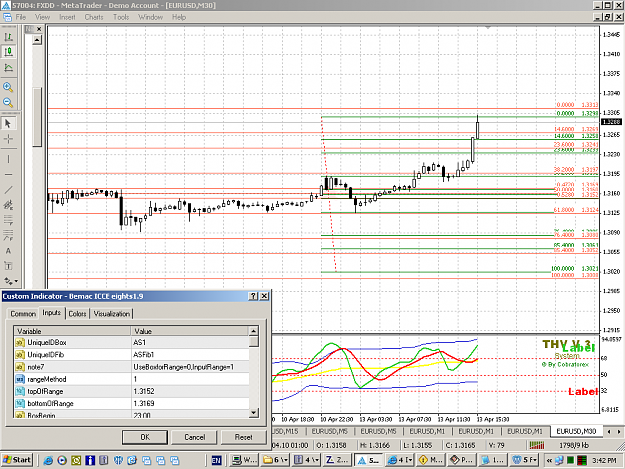Click the connection bars status icon
This screenshot has height=469, width=625.
(x=537, y=445)
